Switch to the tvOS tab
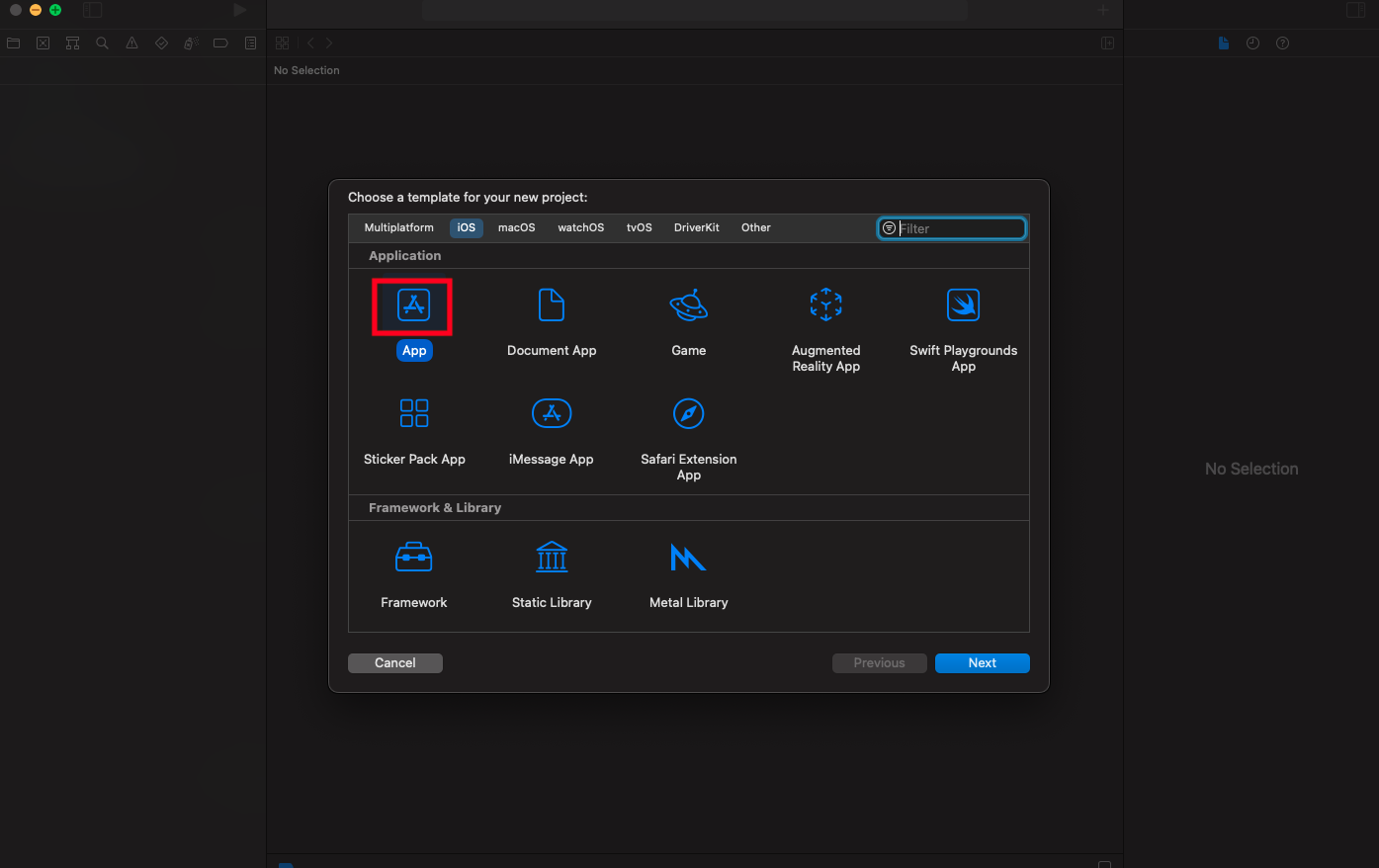Screen dimensions: 1379x868 (640, 227)
